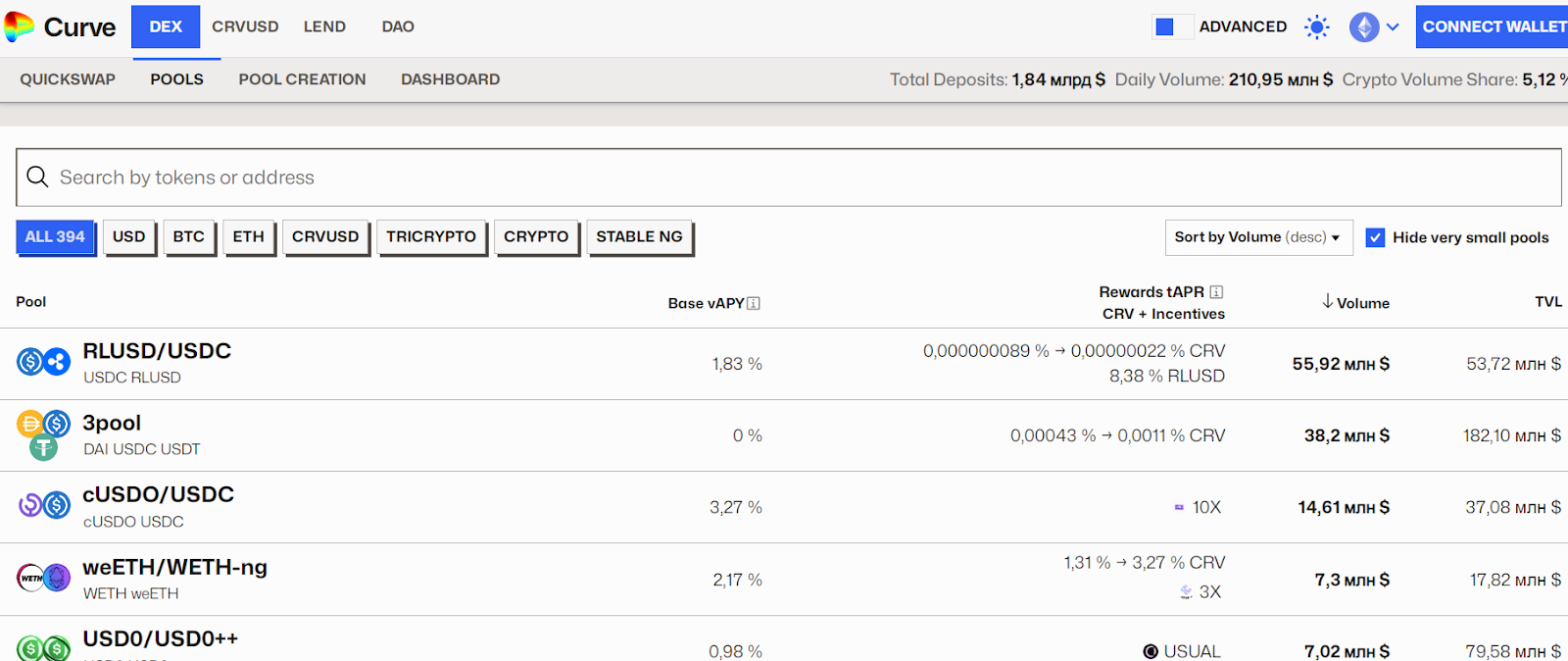Click the Base vAPY column header
This screenshot has width=1568, height=661.
click(713, 303)
